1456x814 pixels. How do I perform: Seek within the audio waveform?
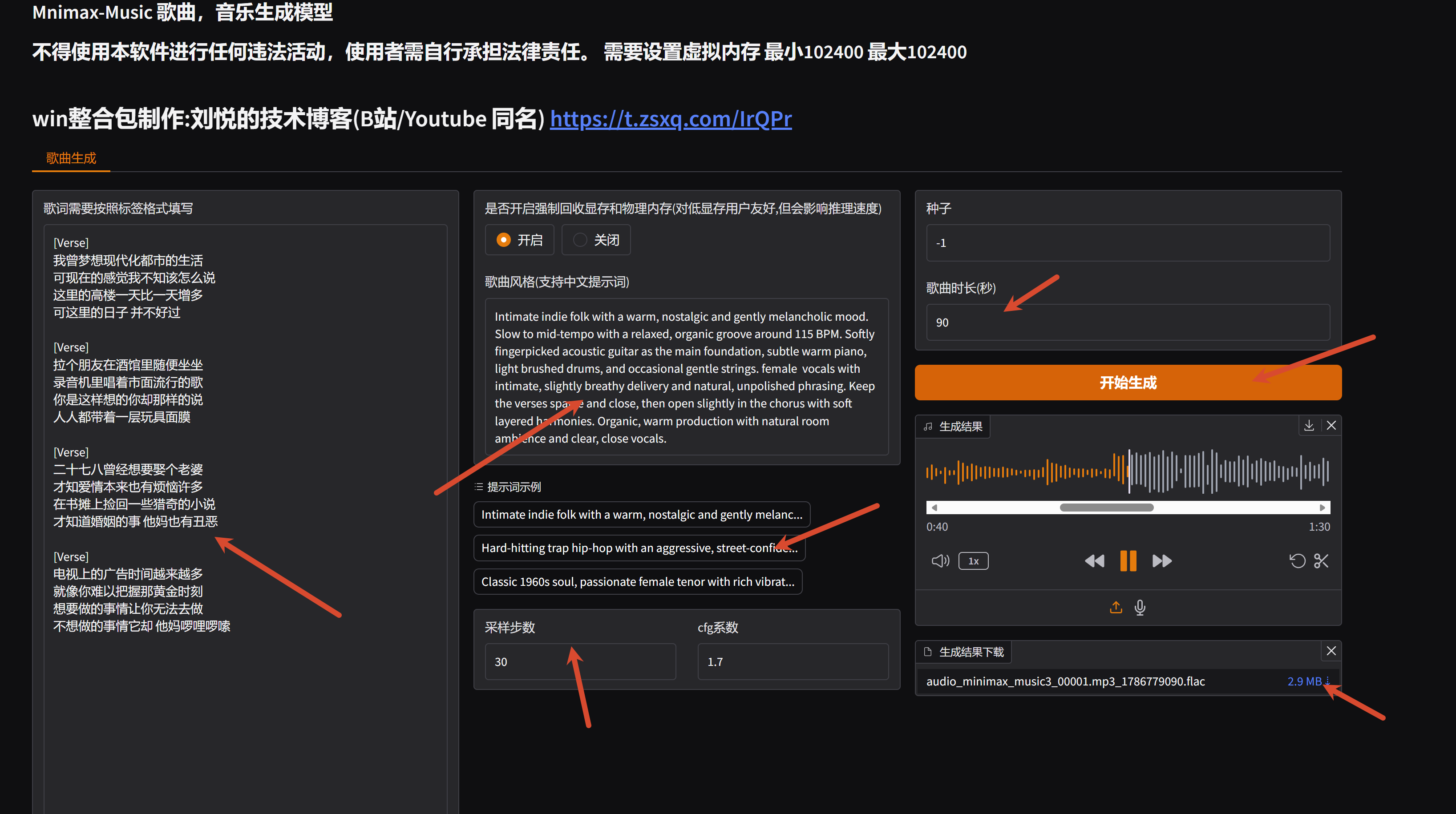pyautogui.click(x=1128, y=471)
